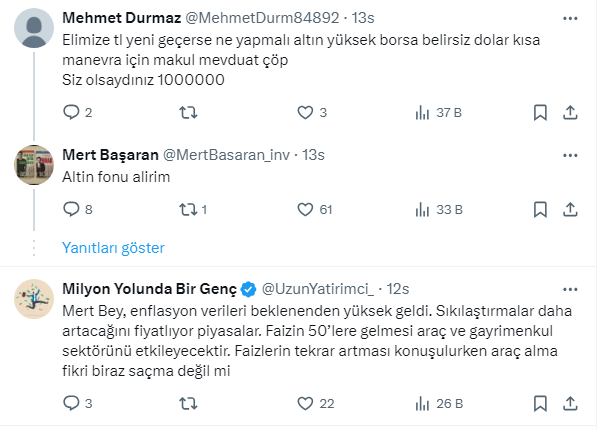Reply to Mehmet Durmaz's tweet

71,113
